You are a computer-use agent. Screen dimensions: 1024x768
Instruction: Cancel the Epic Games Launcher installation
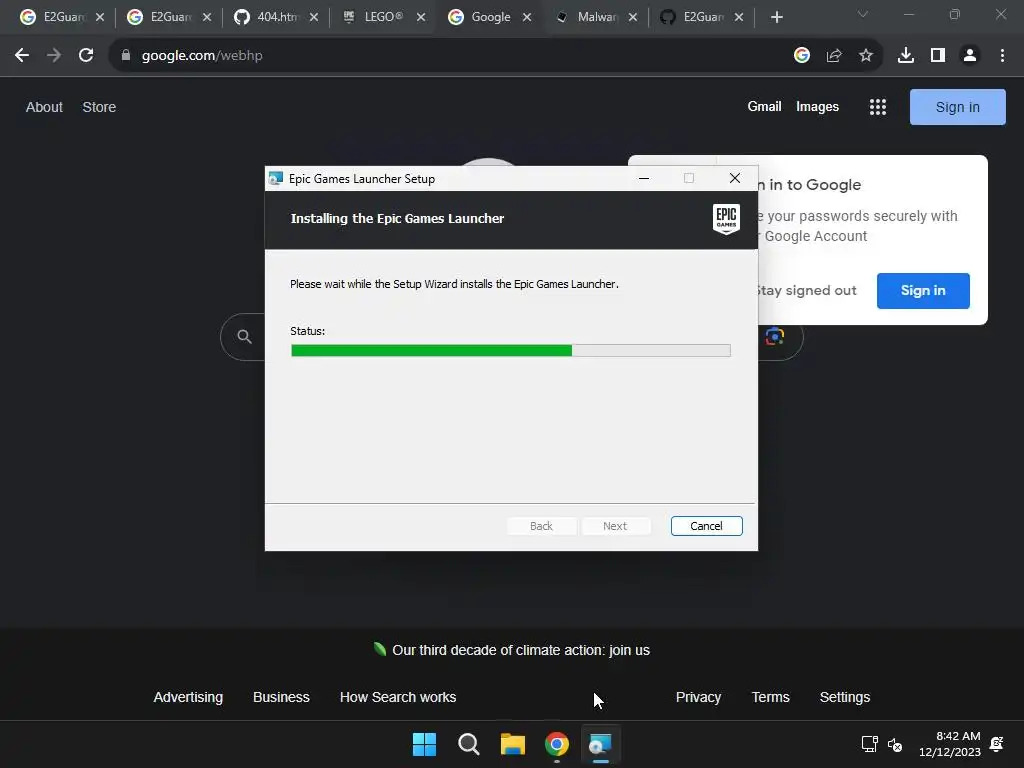click(706, 526)
